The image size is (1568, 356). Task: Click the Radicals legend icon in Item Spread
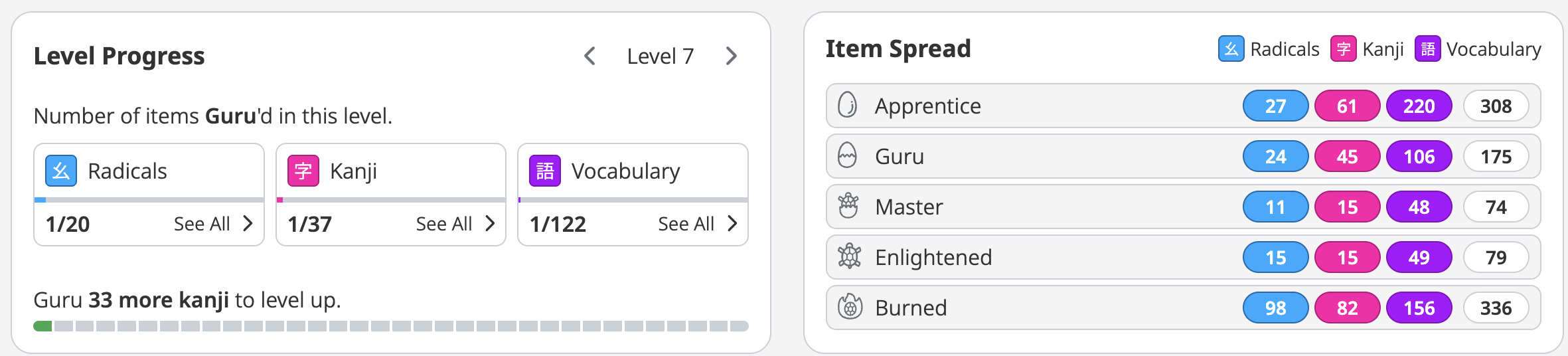point(1231,49)
